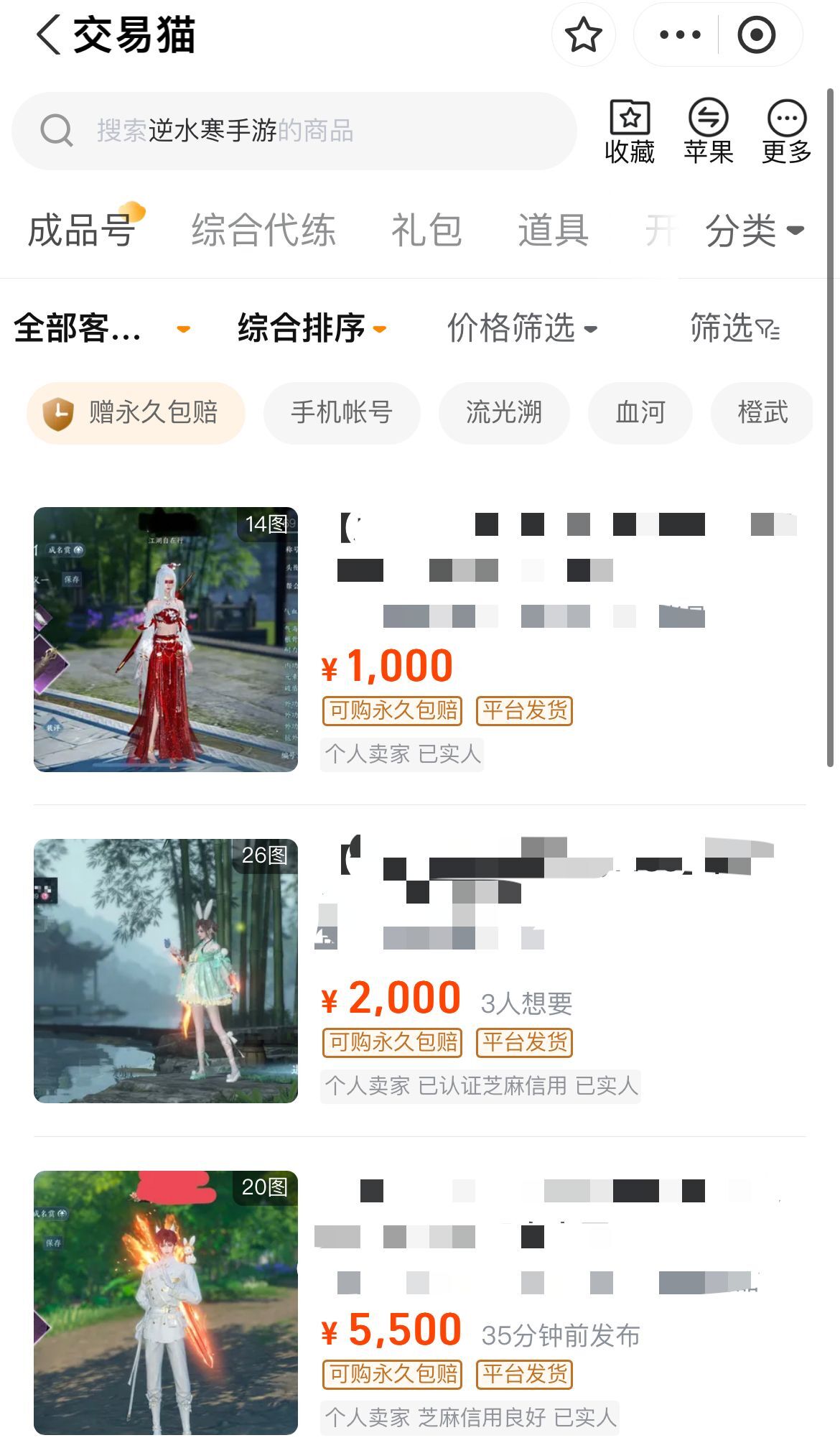
Task: Switch to the 礼包 tab
Action: click(x=426, y=231)
